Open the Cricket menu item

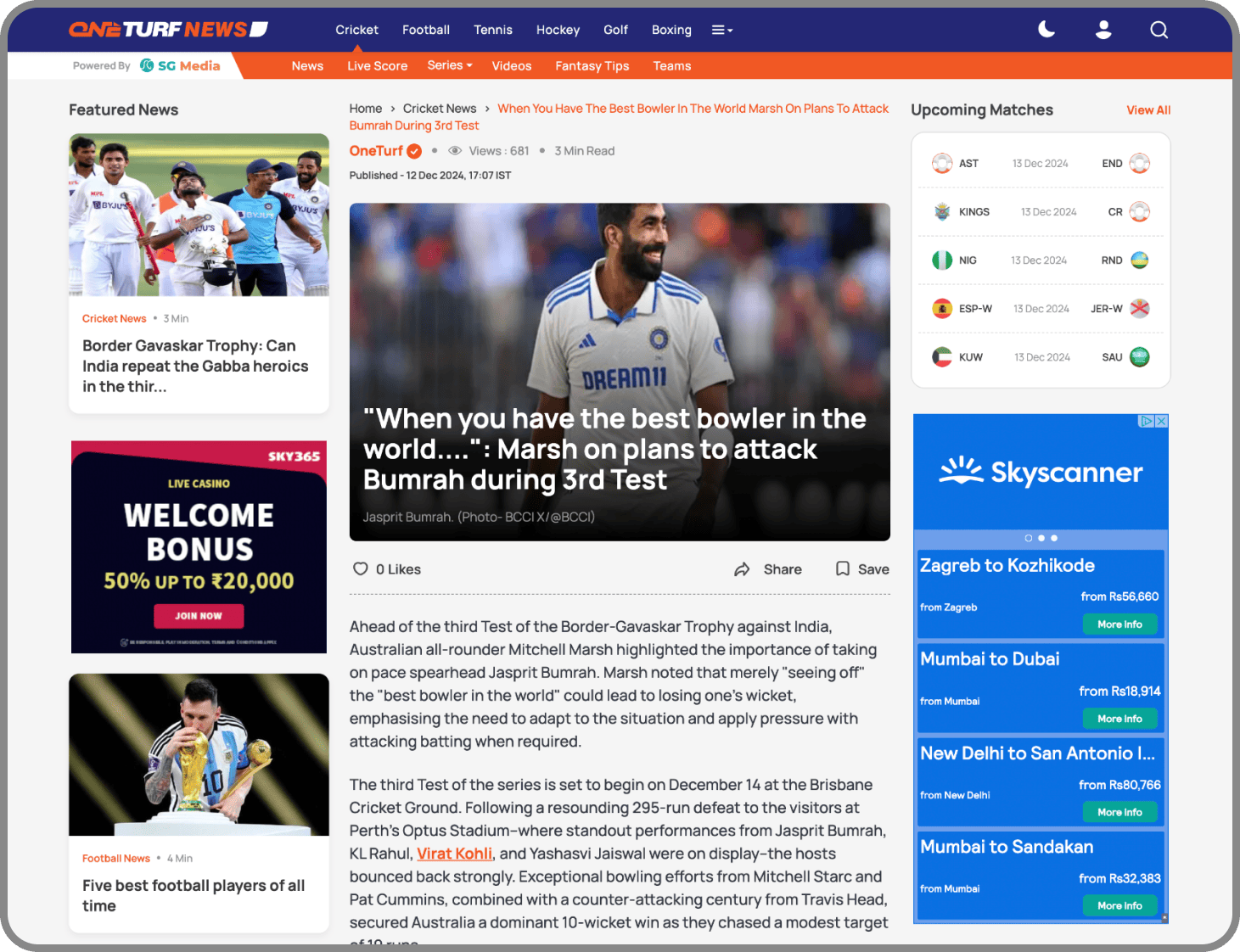356,30
